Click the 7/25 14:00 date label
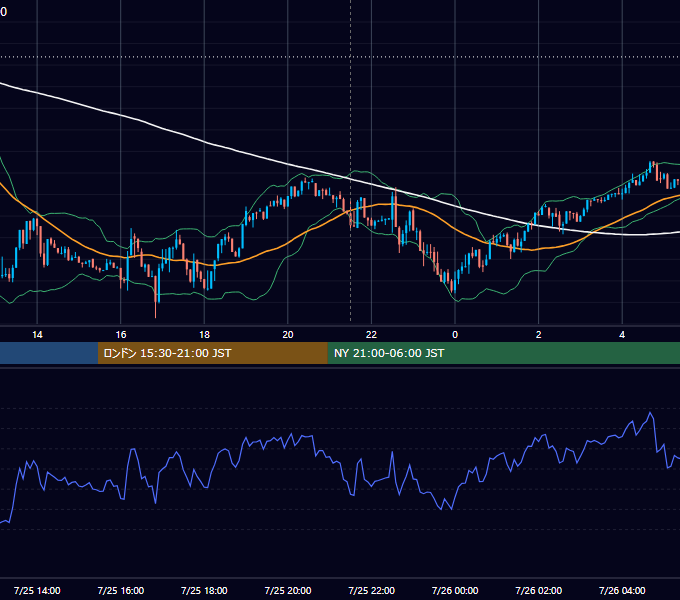 (x=37, y=590)
